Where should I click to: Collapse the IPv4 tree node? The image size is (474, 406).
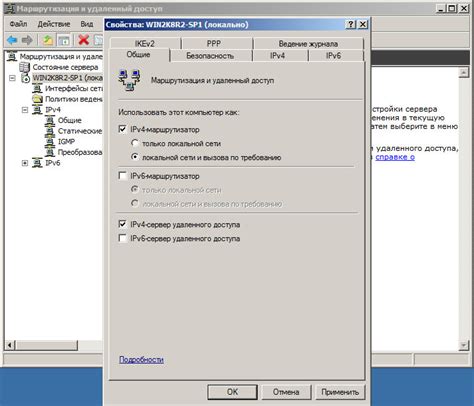pyautogui.click(x=25, y=110)
